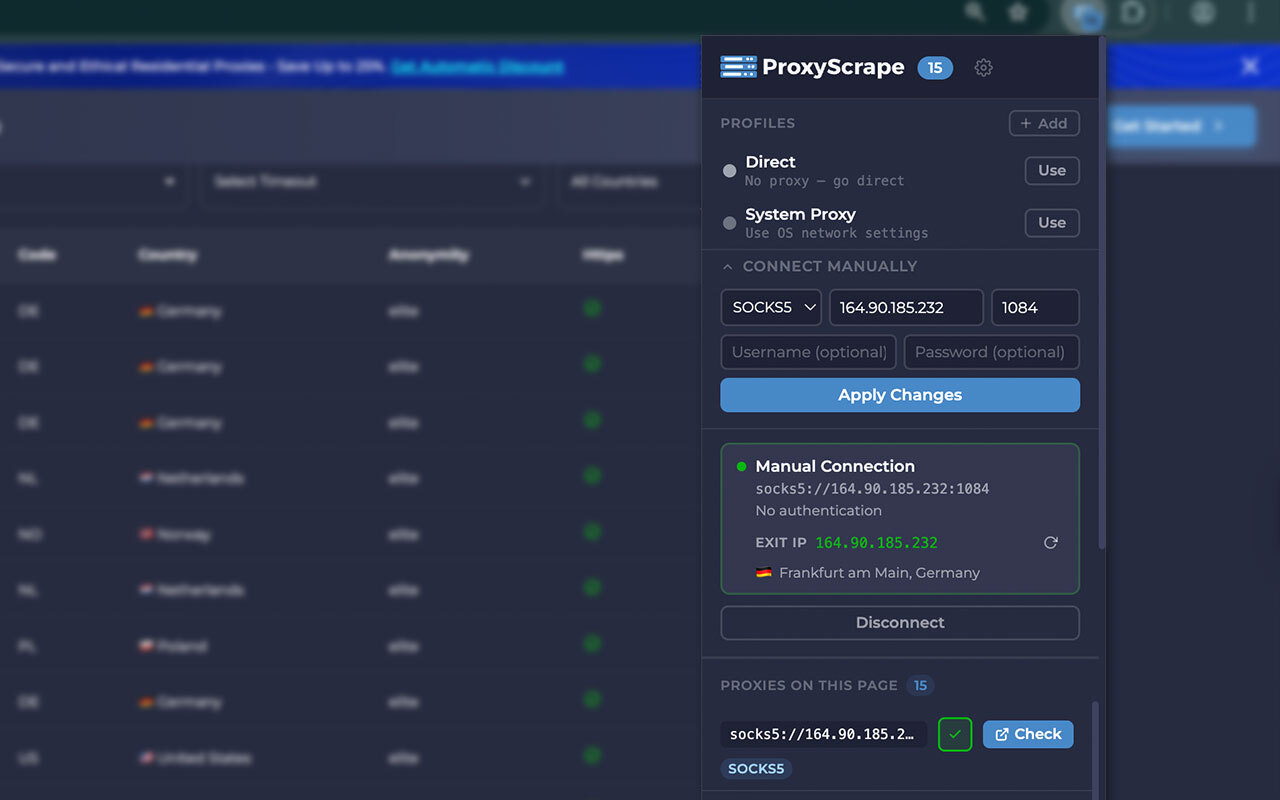
Task: Click the socks5://164.90.185.2… proxy list entry
Action: [823, 735]
